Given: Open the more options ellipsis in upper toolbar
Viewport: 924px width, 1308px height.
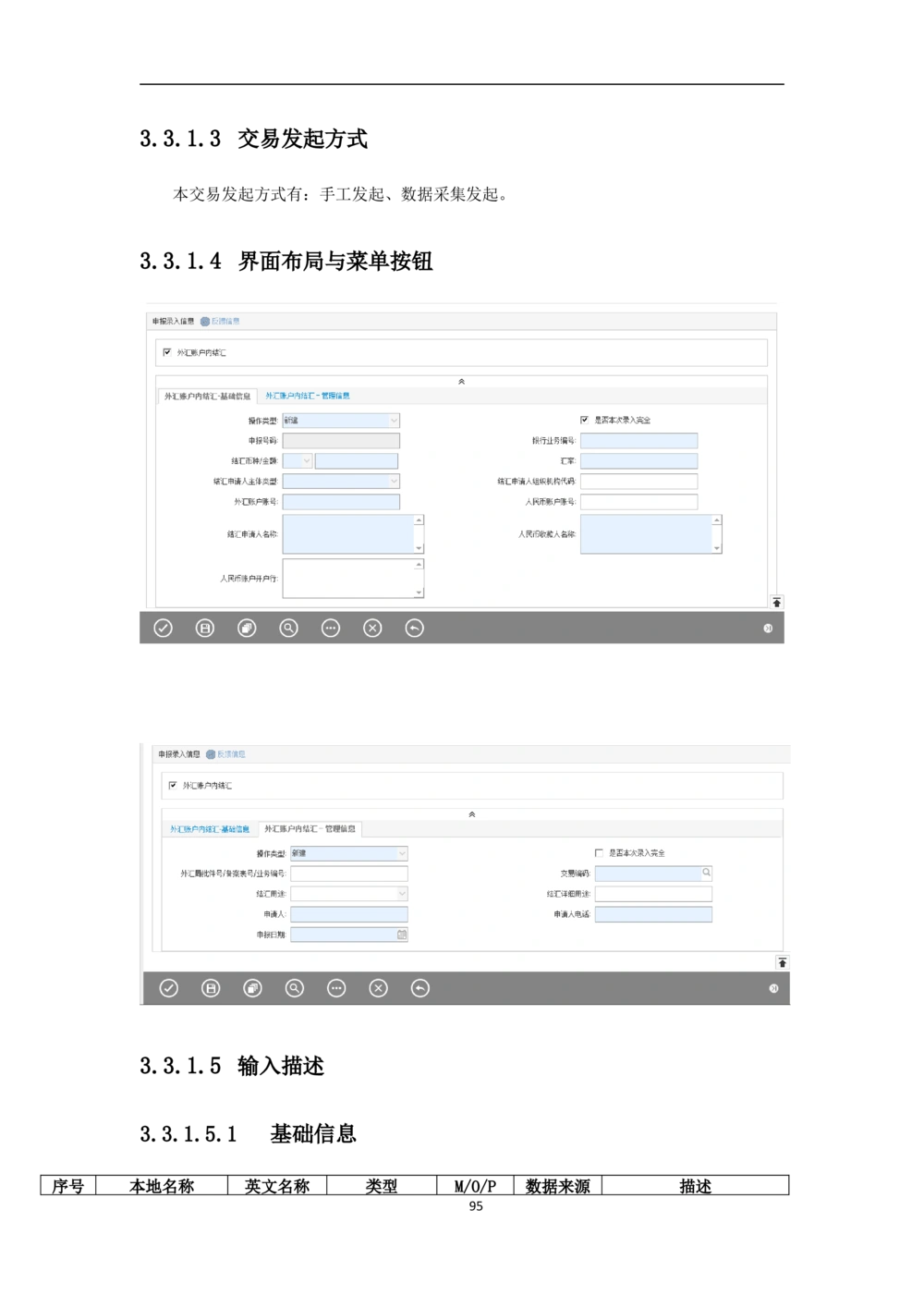Looking at the screenshot, I should tap(331, 629).
